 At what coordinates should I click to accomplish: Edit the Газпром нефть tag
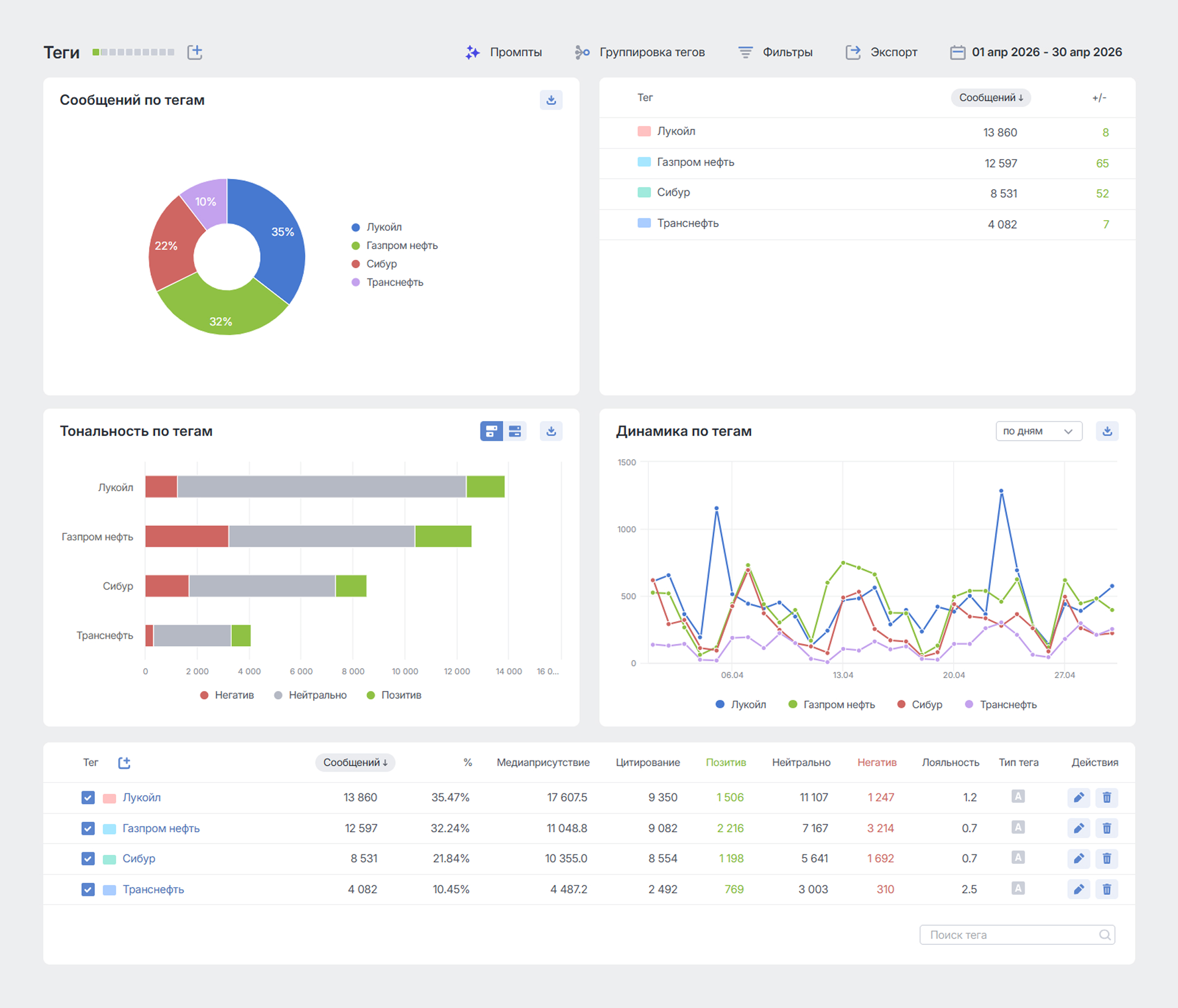pos(1078,829)
